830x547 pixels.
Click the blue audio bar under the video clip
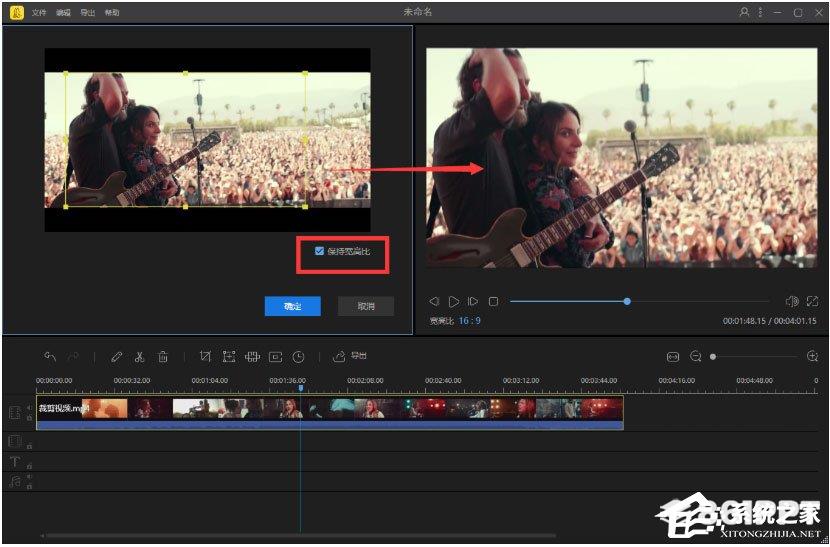pos(330,425)
